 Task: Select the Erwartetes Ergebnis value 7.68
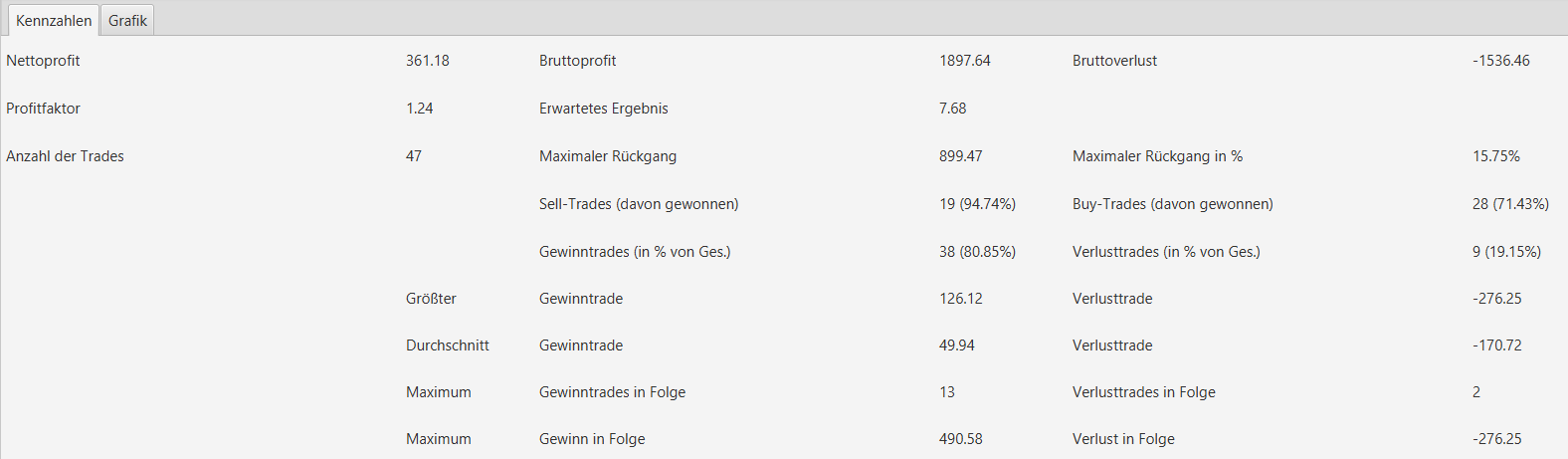coord(953,109)
